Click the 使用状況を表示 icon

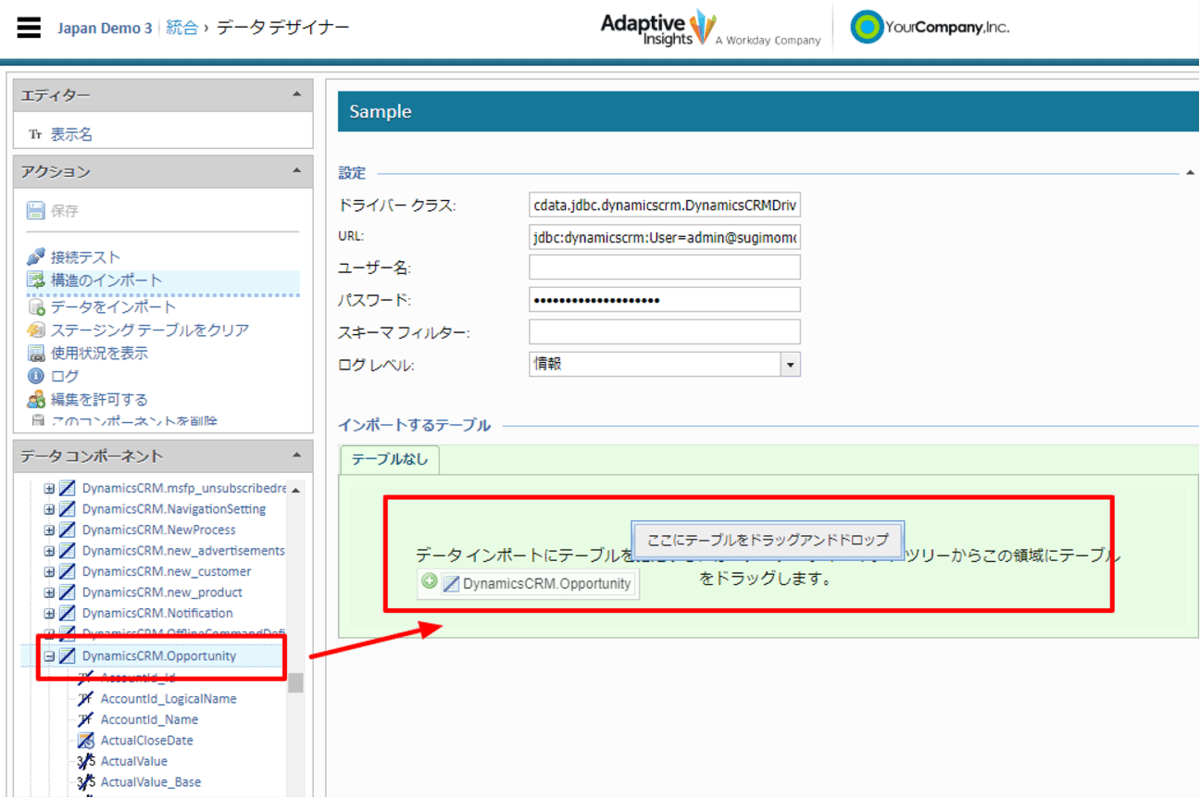tap(36, 353)
